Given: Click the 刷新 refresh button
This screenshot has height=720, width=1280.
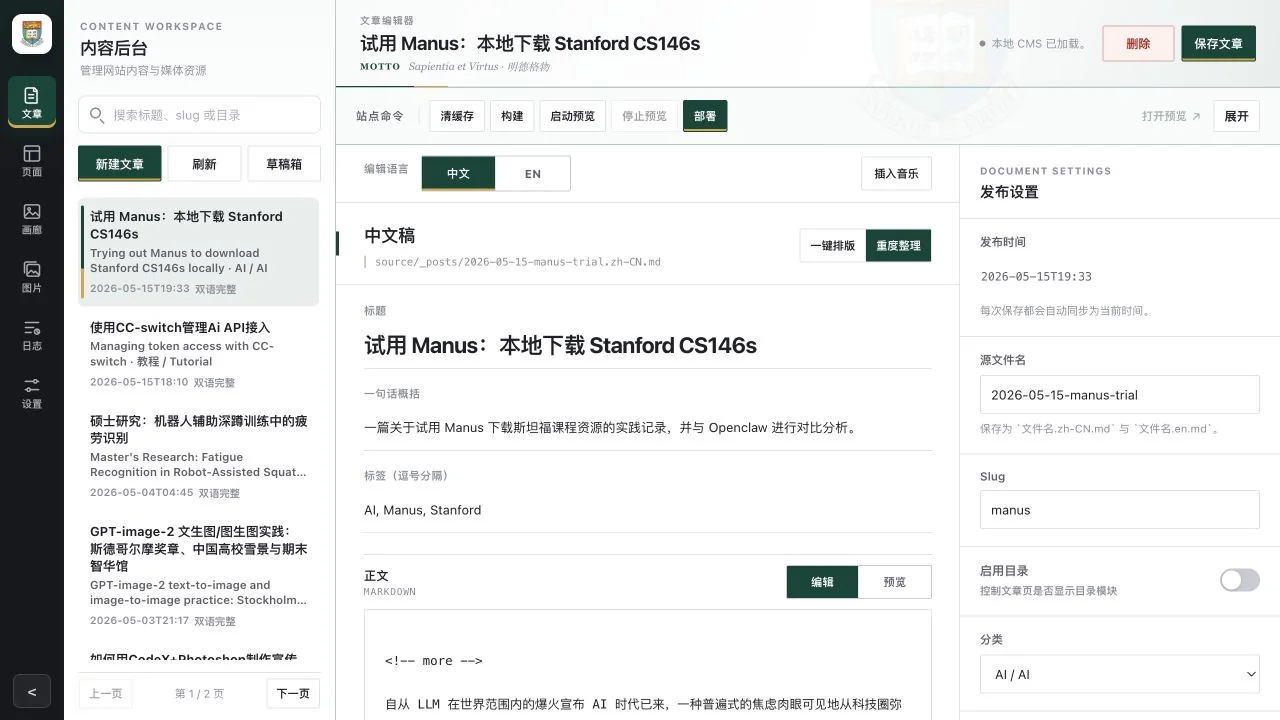Looking at the screenshot, I should click(x=204, y=164).
